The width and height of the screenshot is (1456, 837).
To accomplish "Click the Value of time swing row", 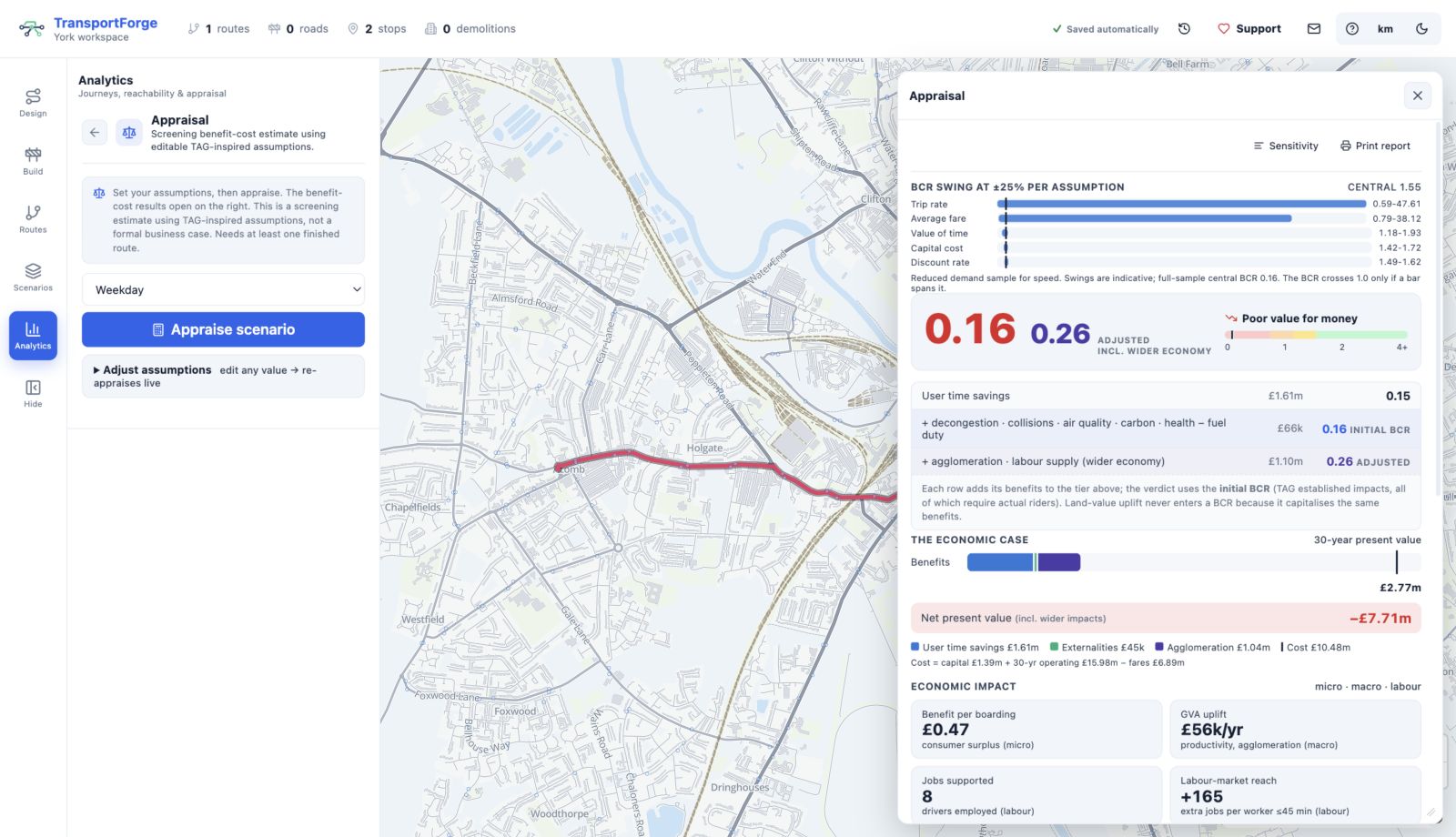I will point(1166,233).
